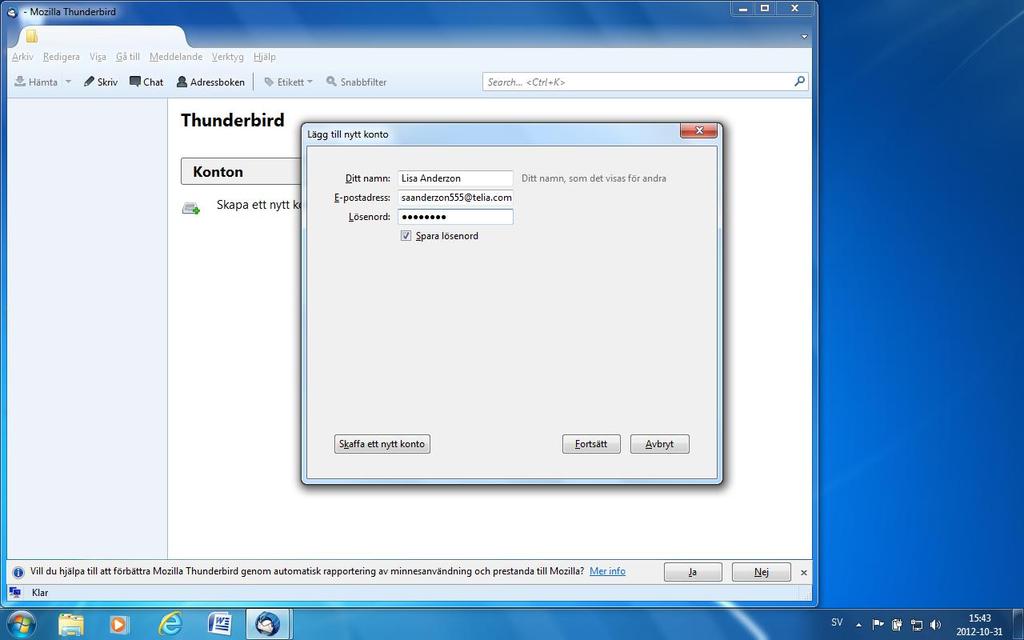Open the Meddelande menu
Image resolution: width=1024 pixels, height=640 pixels.
(176, 57)
